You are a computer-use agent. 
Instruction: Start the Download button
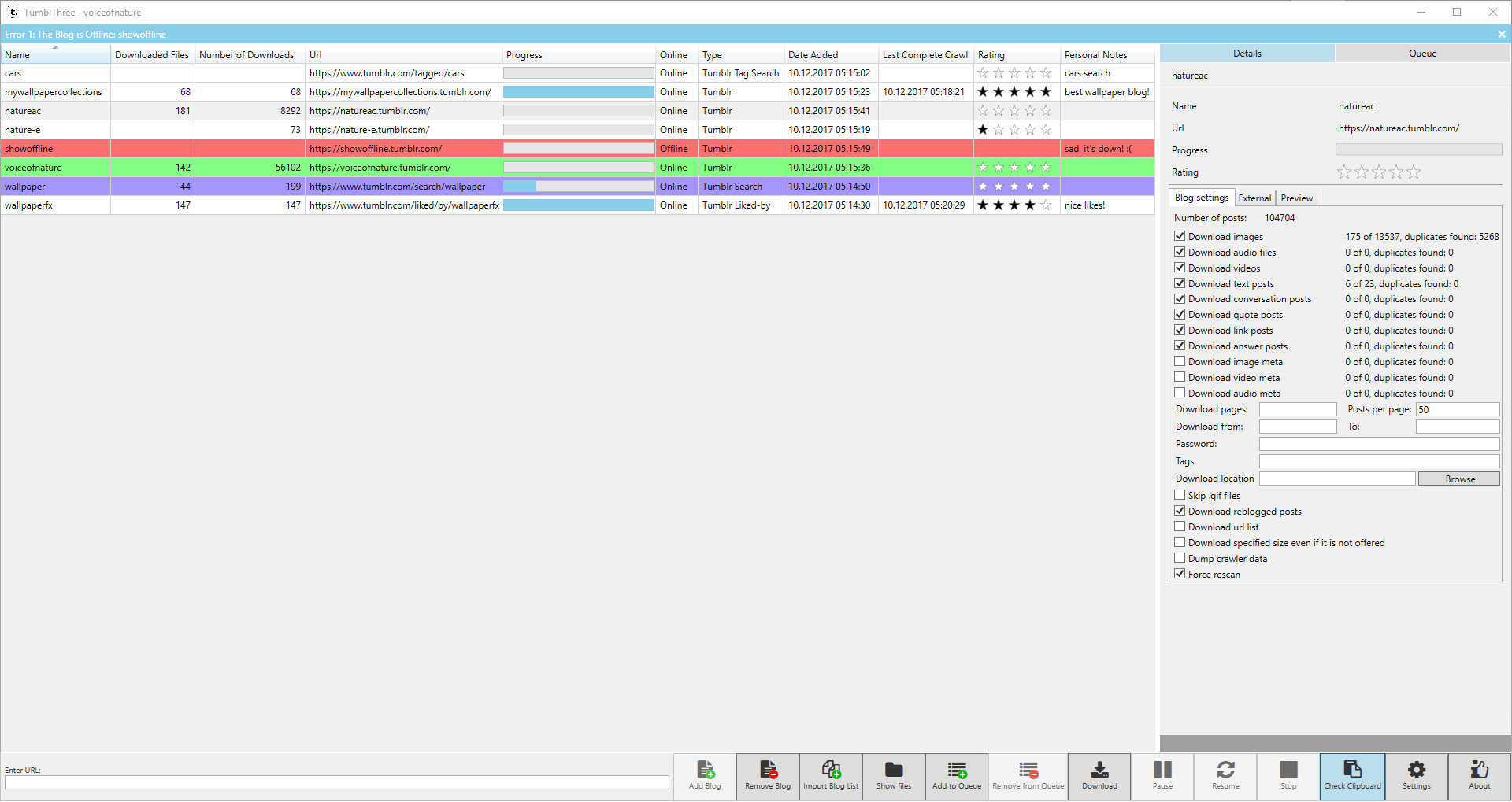(x=1099, y=777)
